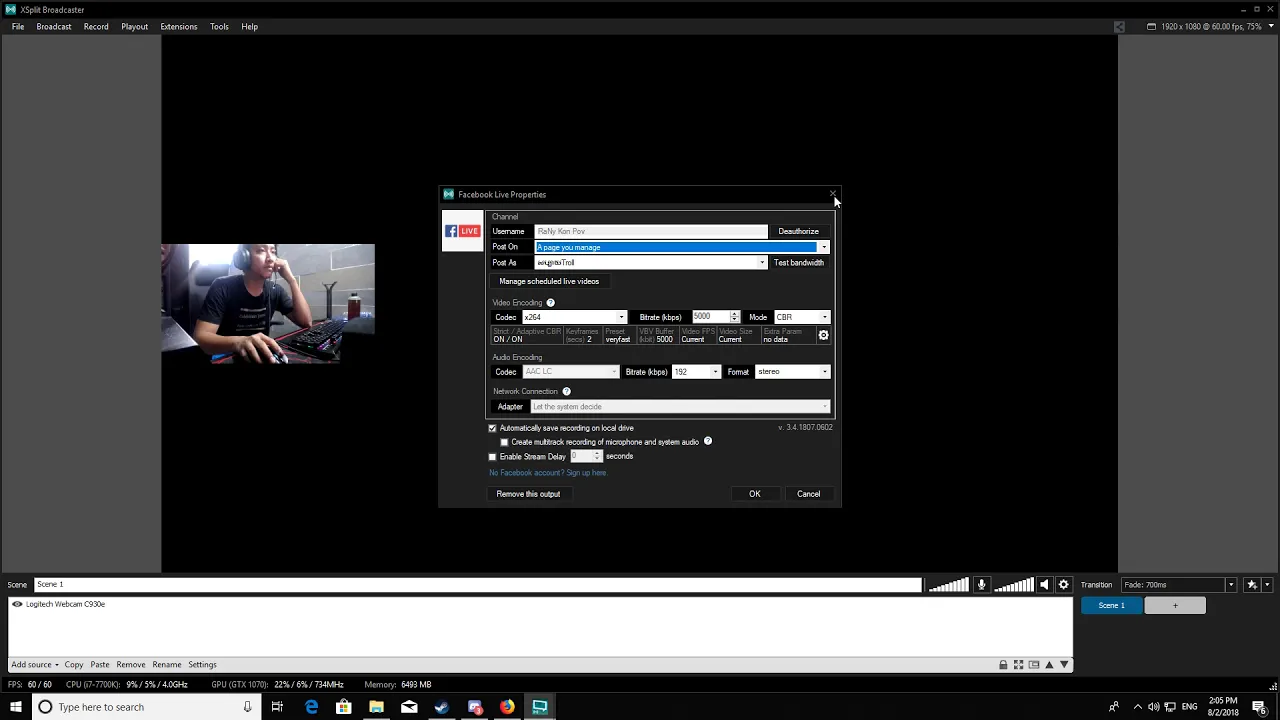Image resolution: width=1280 pixels, height=720 pixels.
Task: Click the video Bitrate stepper arrows
Action: click(735, 317)
